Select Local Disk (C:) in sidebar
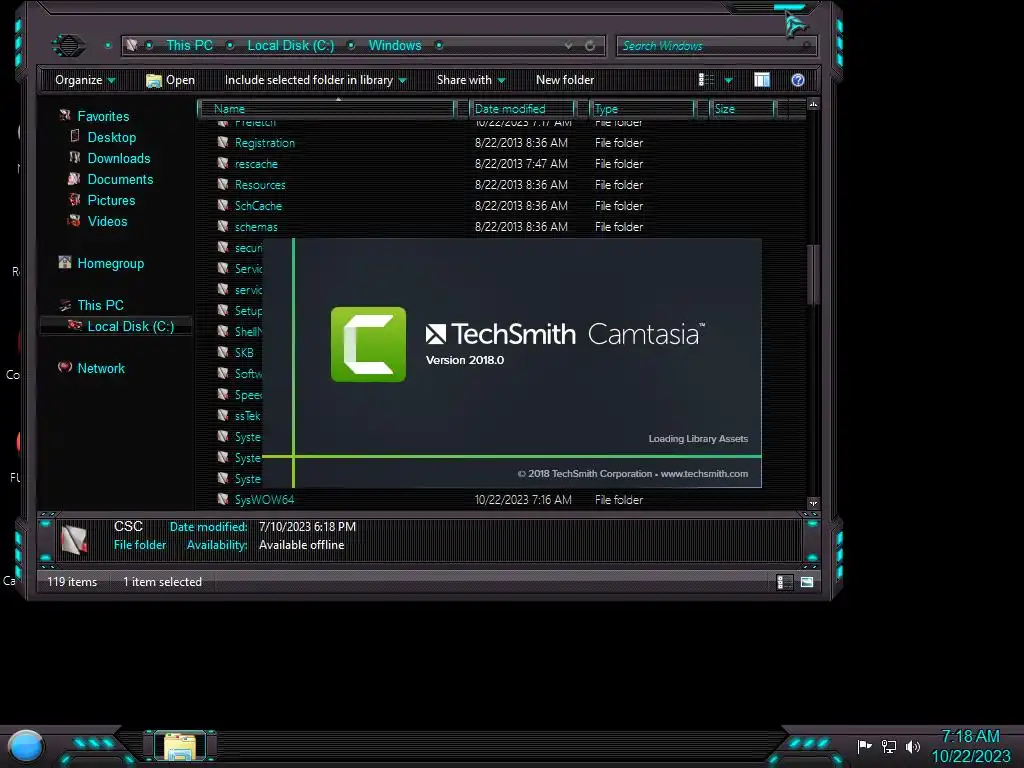1024x768 pixels. point(131,326)
